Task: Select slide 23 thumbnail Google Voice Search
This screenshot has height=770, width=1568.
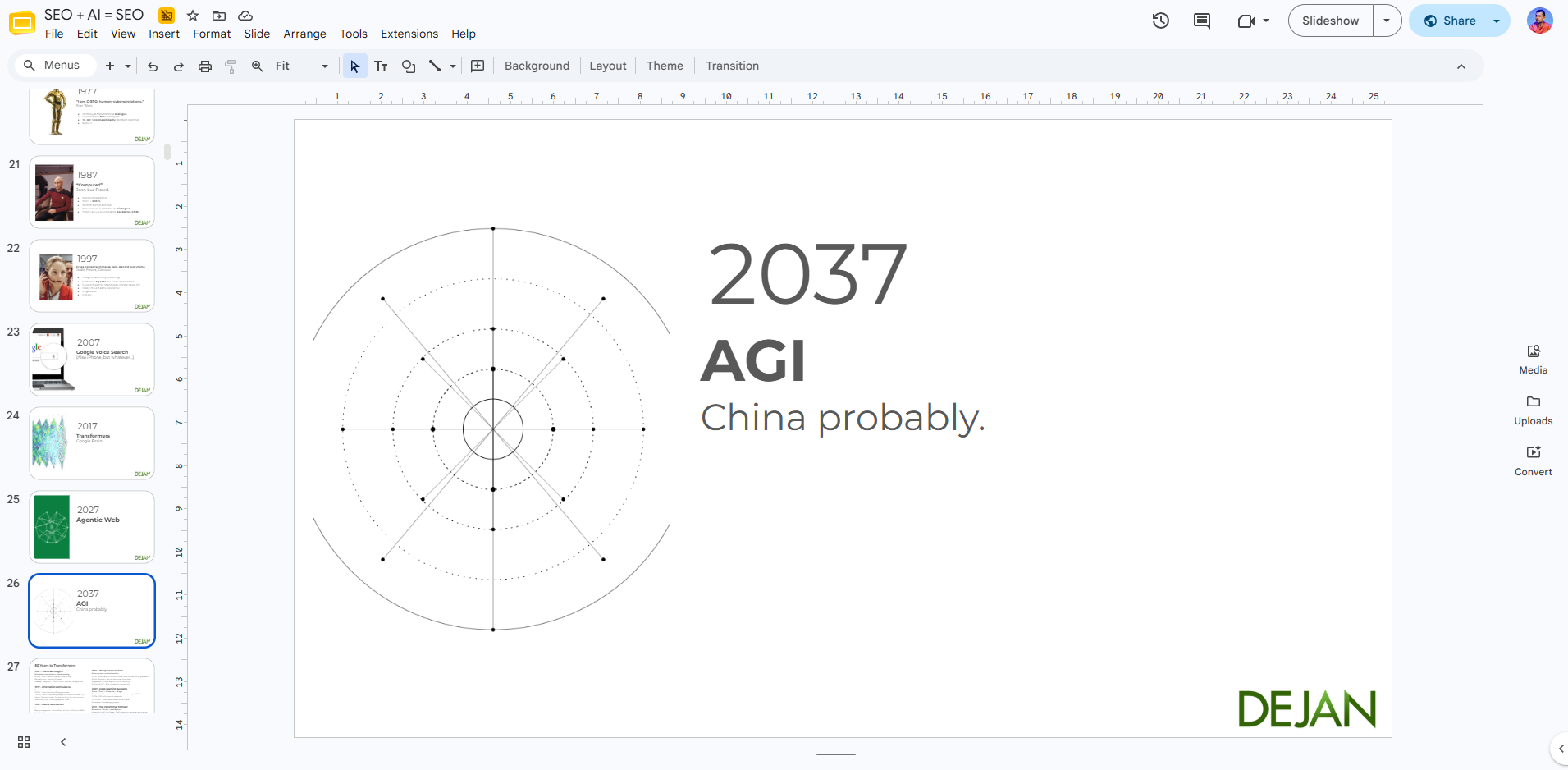Action: (92, 360)
